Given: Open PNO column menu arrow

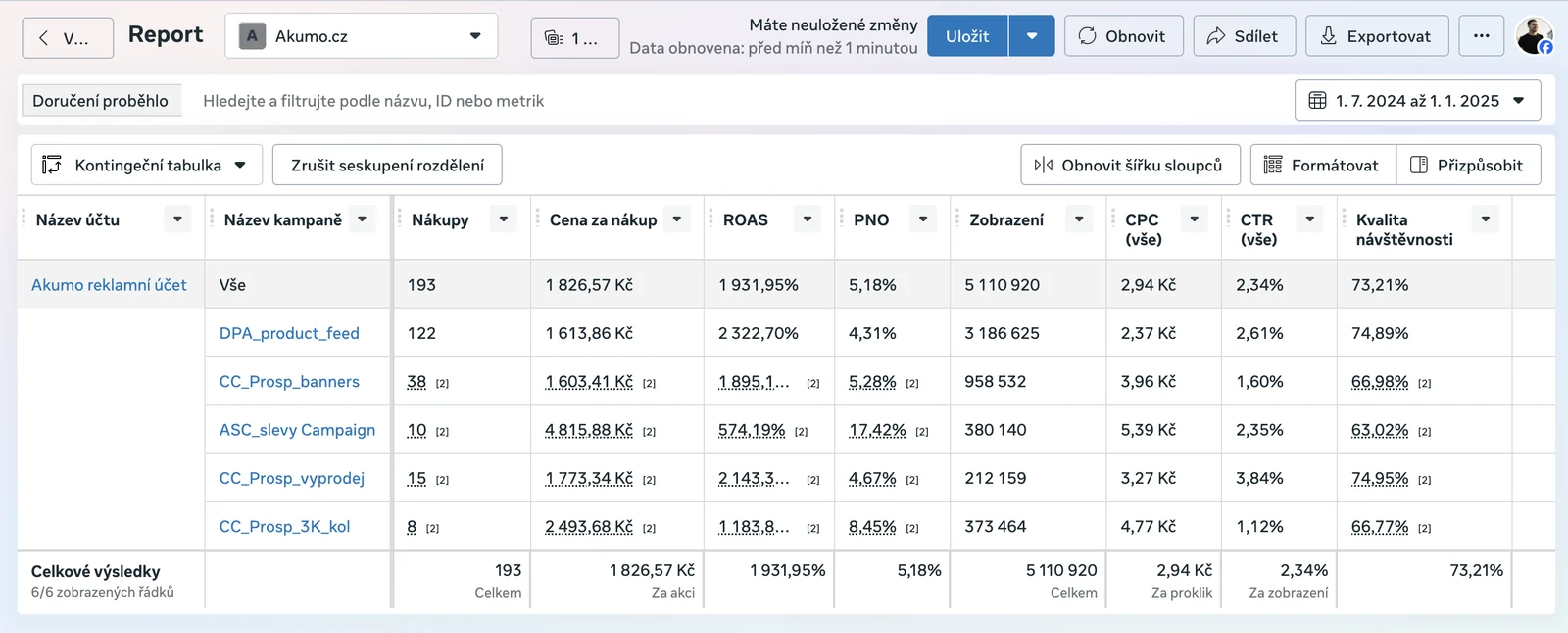Looking at the screenshot, I should 923,219.
